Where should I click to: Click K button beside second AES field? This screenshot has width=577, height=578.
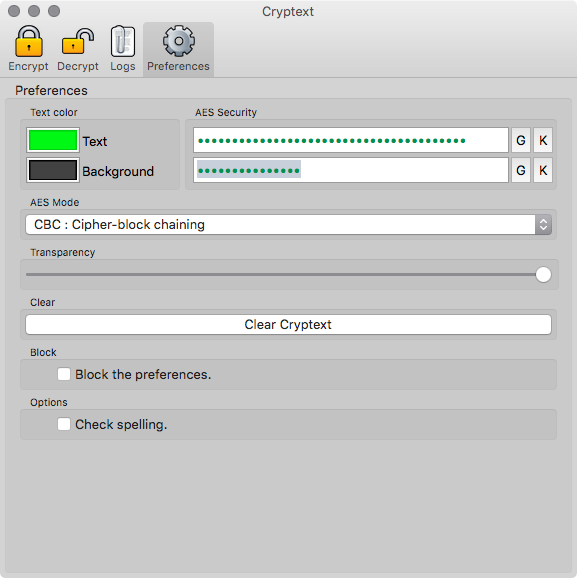click(543, 170)
